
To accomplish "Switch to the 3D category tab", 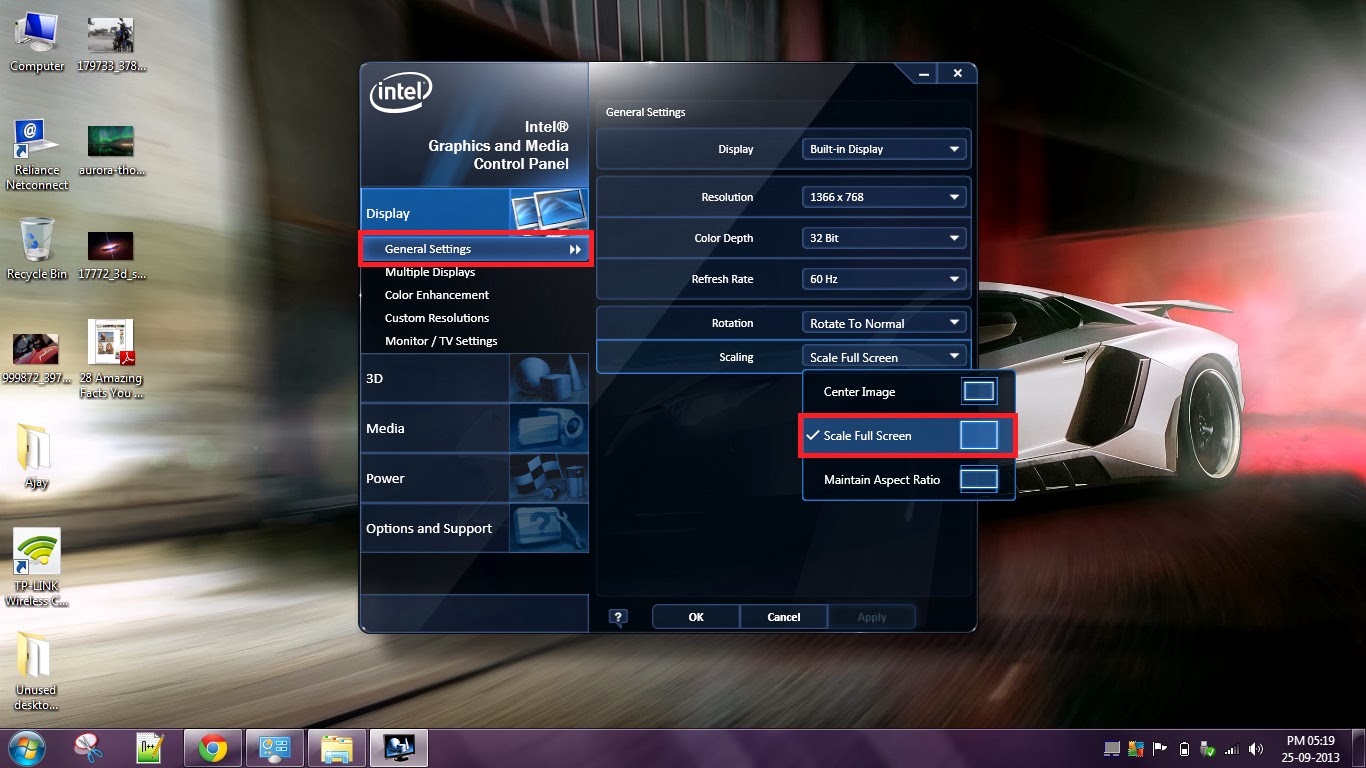I will point(474,378).
